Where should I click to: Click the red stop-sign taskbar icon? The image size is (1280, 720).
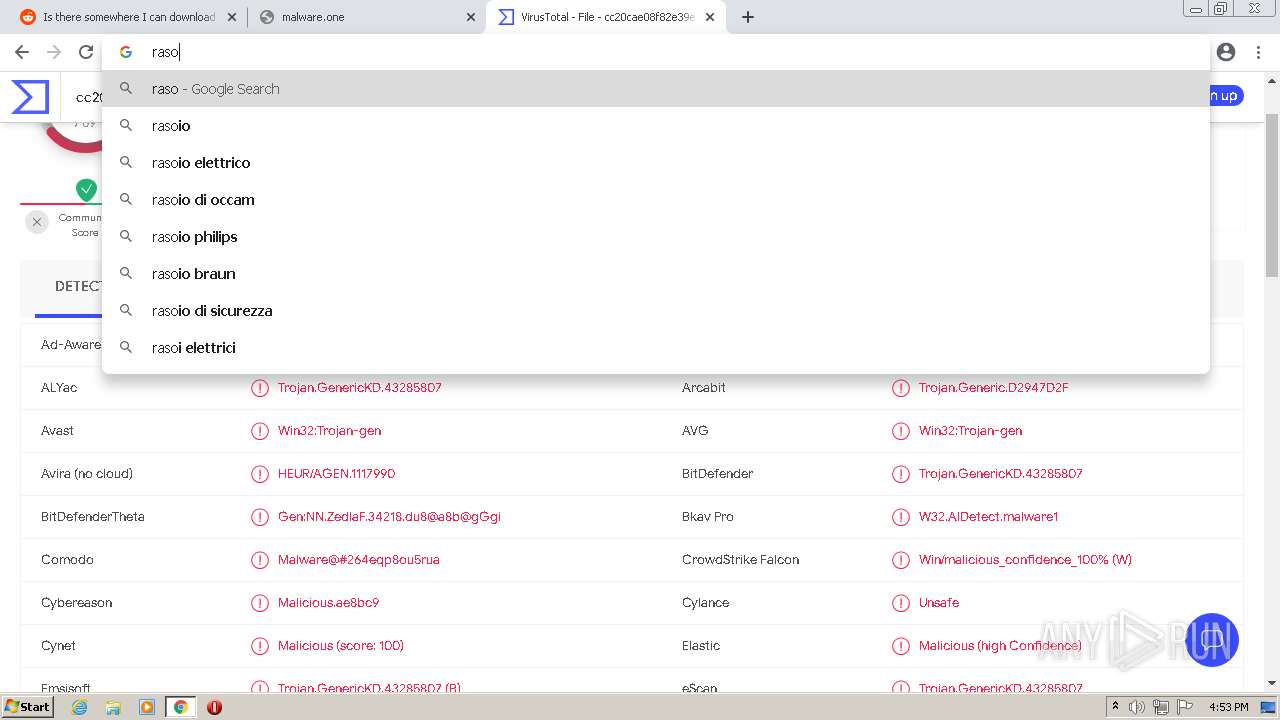[214, 707]
